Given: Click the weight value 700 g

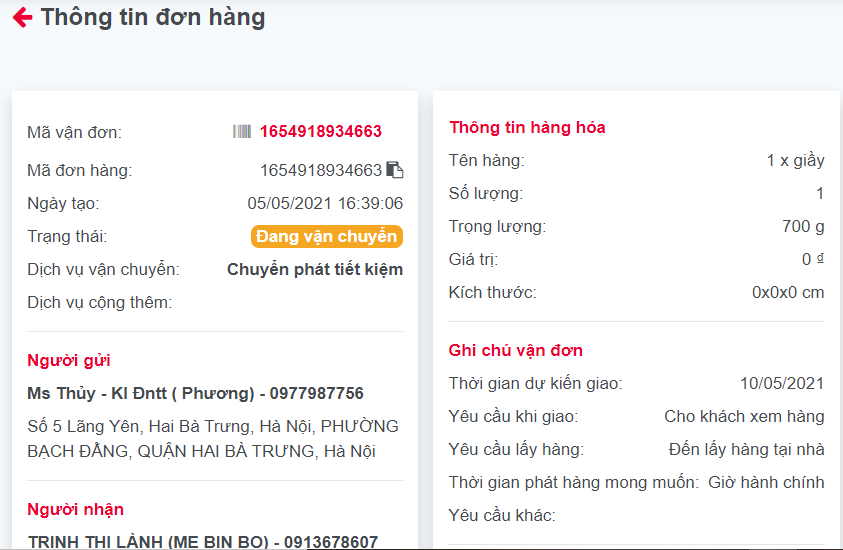Looking at the screenshot, I should pos(803,226).
